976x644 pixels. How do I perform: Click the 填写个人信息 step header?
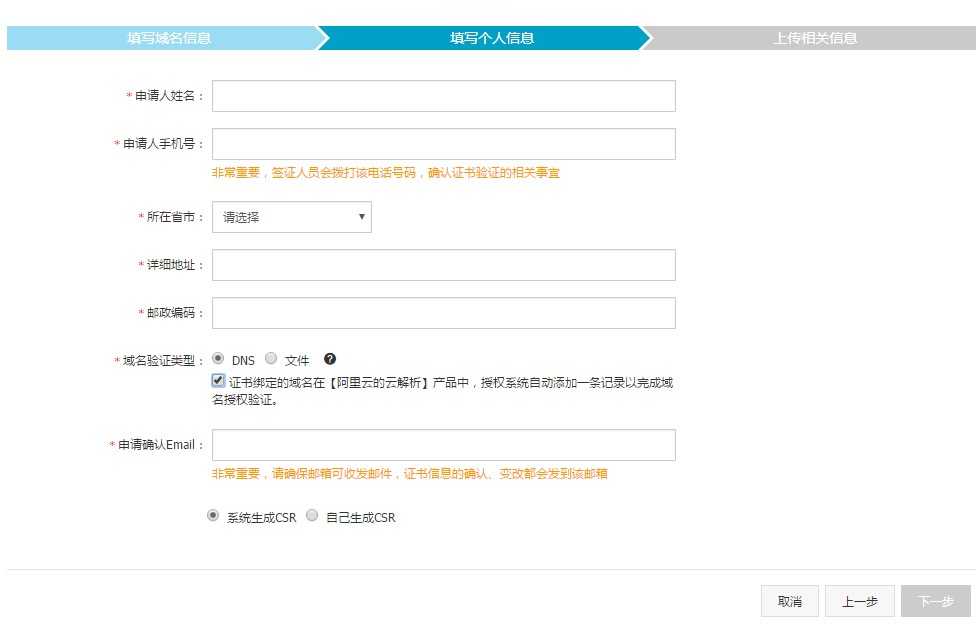(x=487, y=37)
